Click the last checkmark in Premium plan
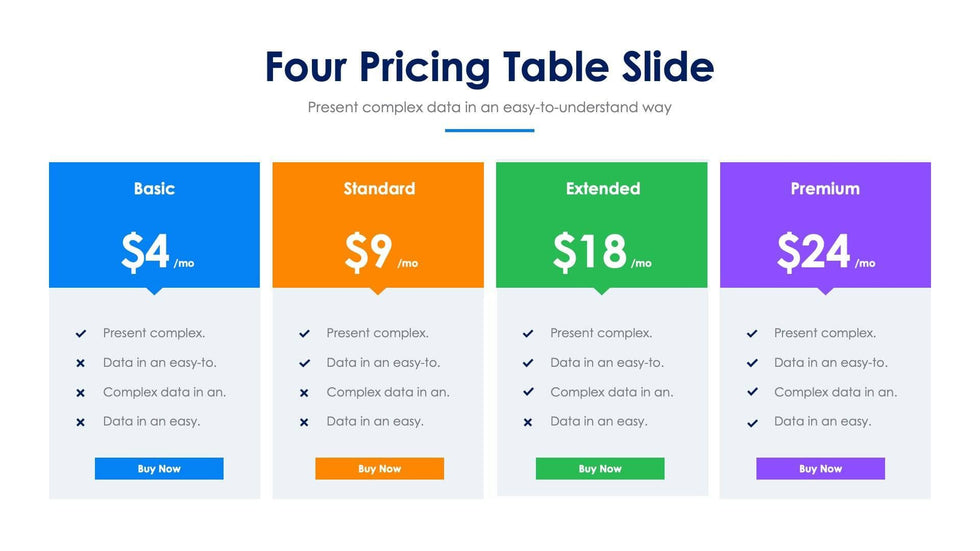This screenshot has height=551, width=980. (x=752, y=422)
